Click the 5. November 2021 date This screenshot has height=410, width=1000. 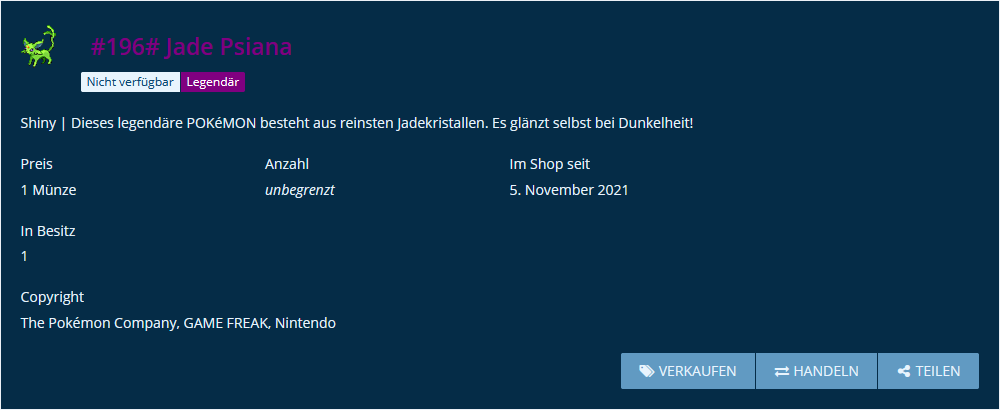(x=569, y=190)
